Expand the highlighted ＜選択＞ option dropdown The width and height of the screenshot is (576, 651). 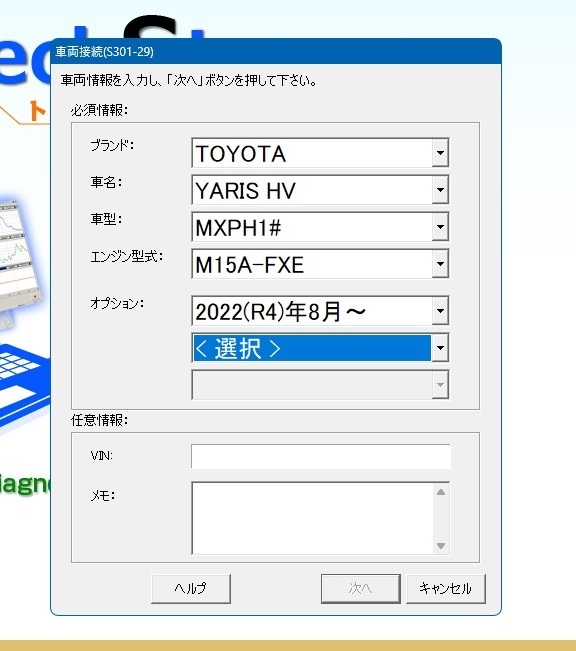[x=320, y=348]
